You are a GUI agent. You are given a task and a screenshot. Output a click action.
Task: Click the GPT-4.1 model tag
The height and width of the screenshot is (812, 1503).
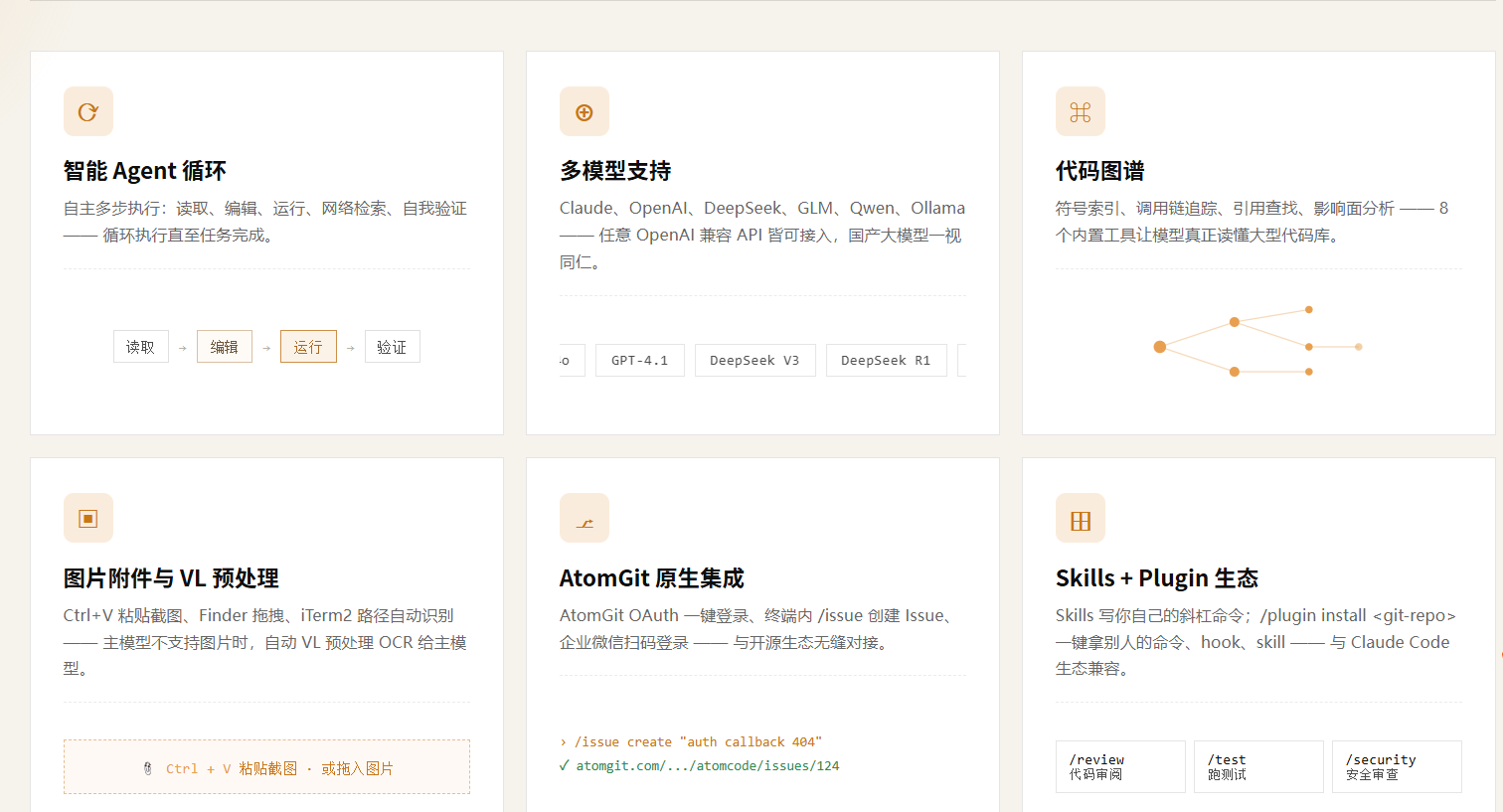point(640,360)
